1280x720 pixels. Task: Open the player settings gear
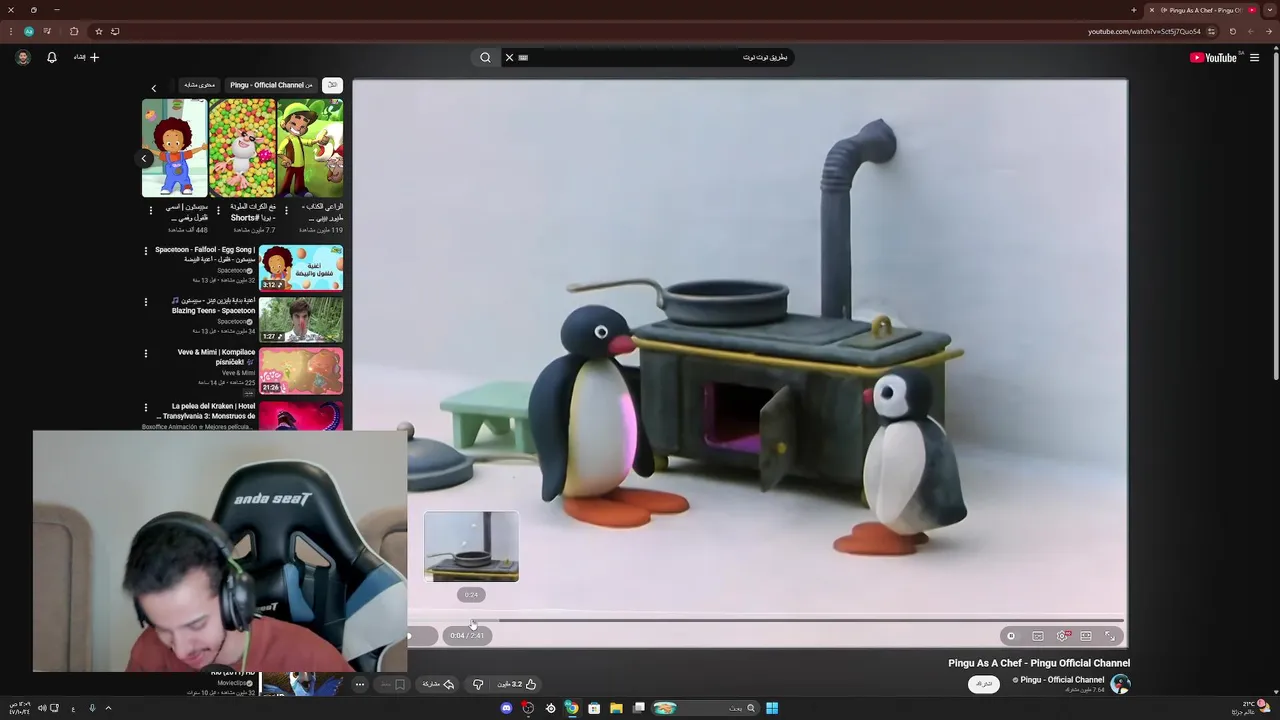(x=1063, y=636)
